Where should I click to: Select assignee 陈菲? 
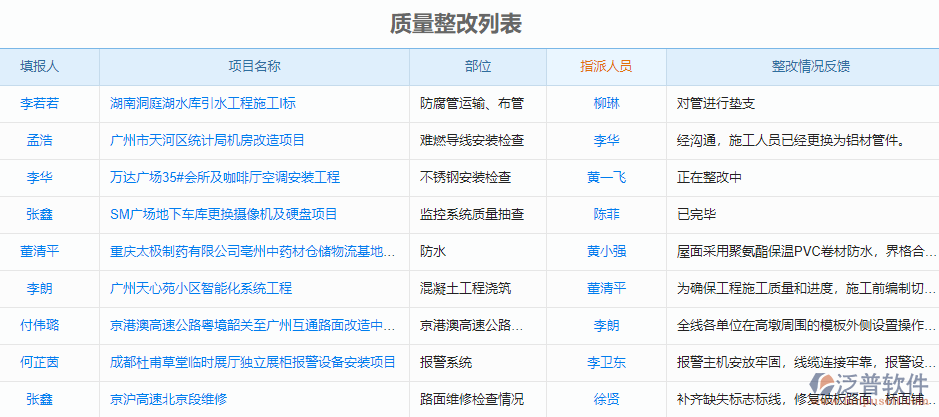point(606,214)
